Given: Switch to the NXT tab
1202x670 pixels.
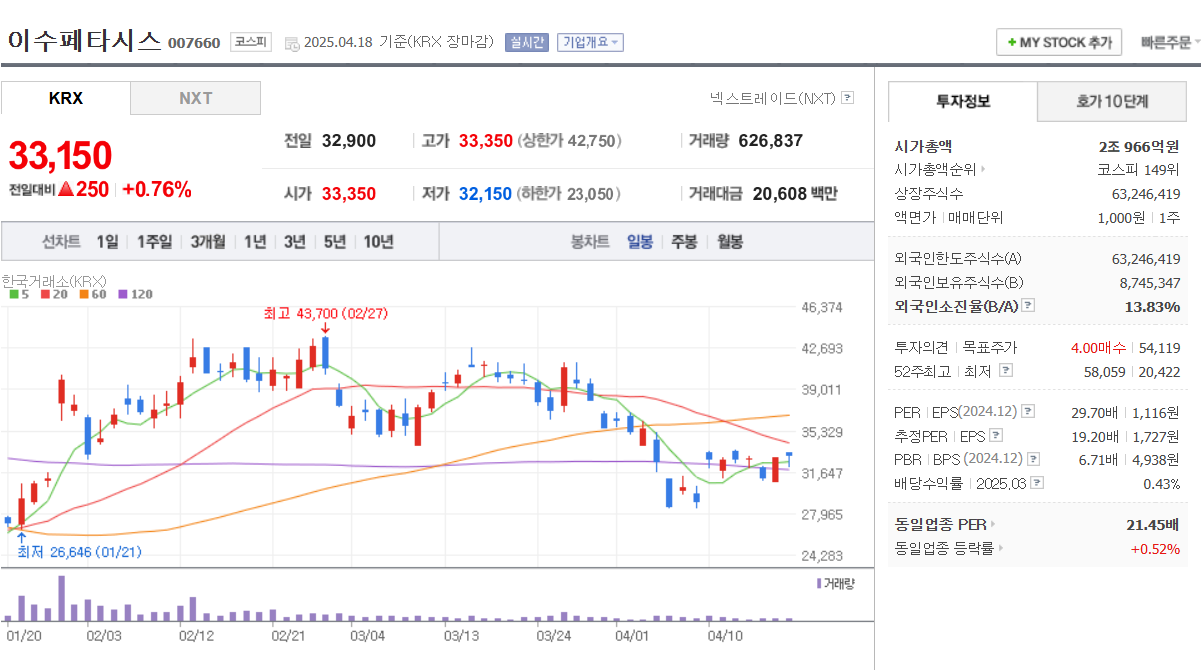Looking at the screenshot, I should coord(196,98).
